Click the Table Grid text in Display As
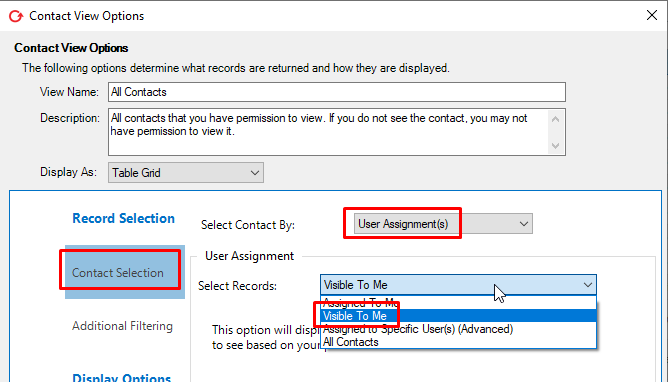 [136, 173]
